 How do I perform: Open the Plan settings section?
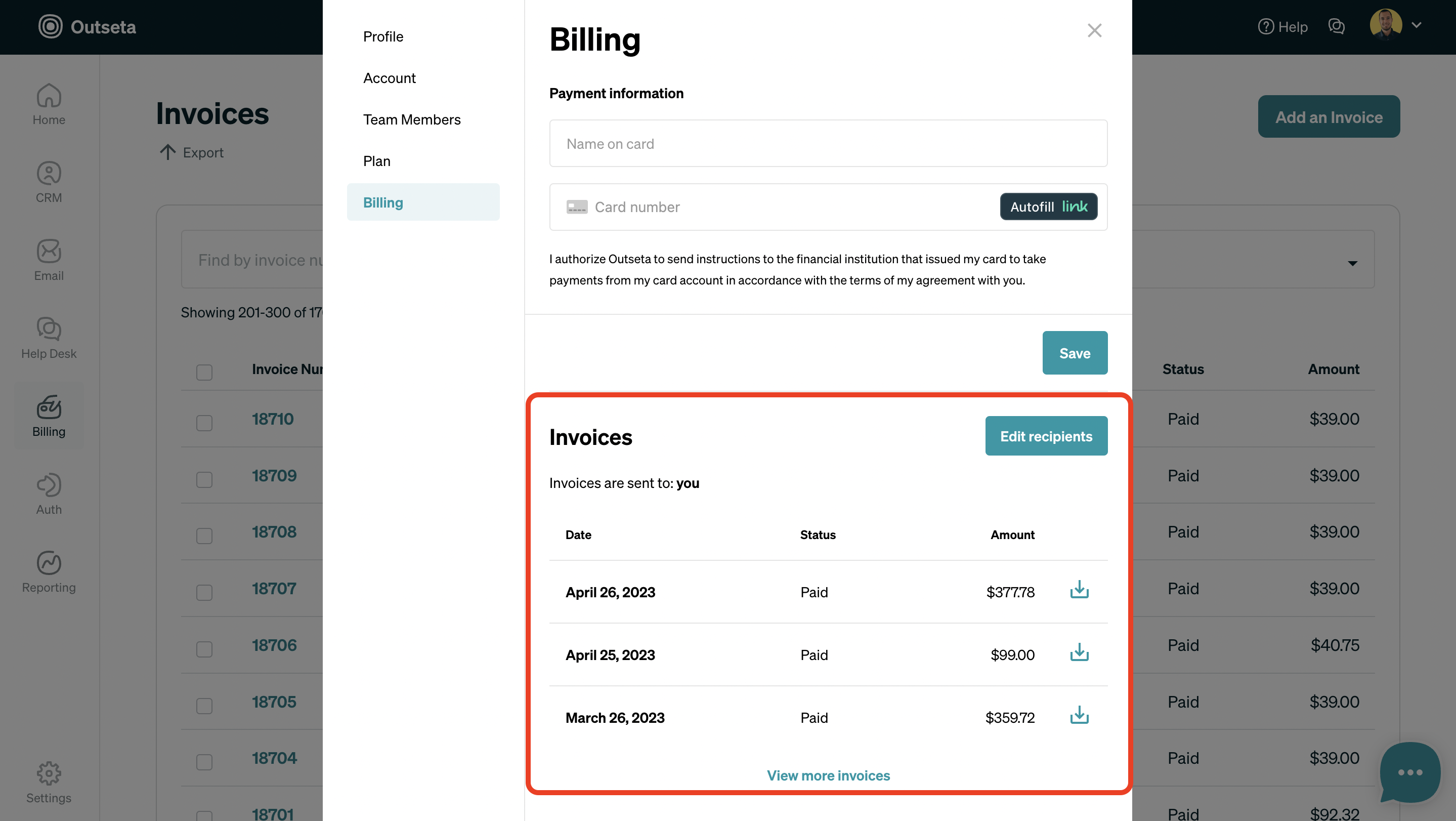pyautogui.click(x=376, y=160)
